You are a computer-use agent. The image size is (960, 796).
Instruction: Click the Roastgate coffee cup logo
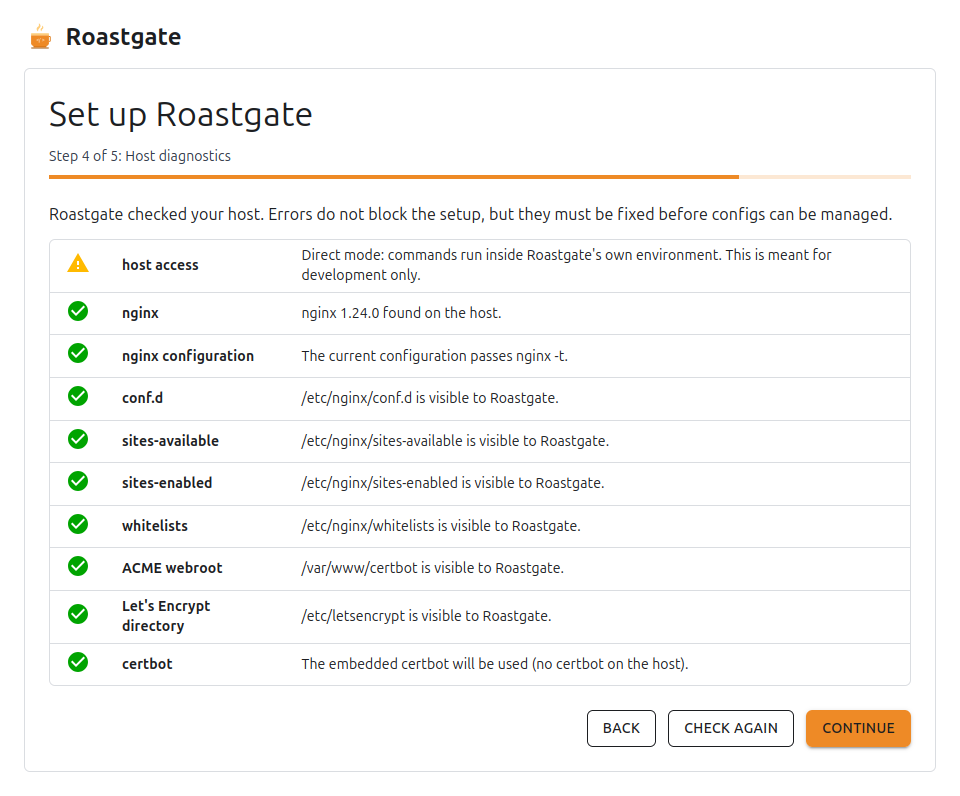pos(40,37)
